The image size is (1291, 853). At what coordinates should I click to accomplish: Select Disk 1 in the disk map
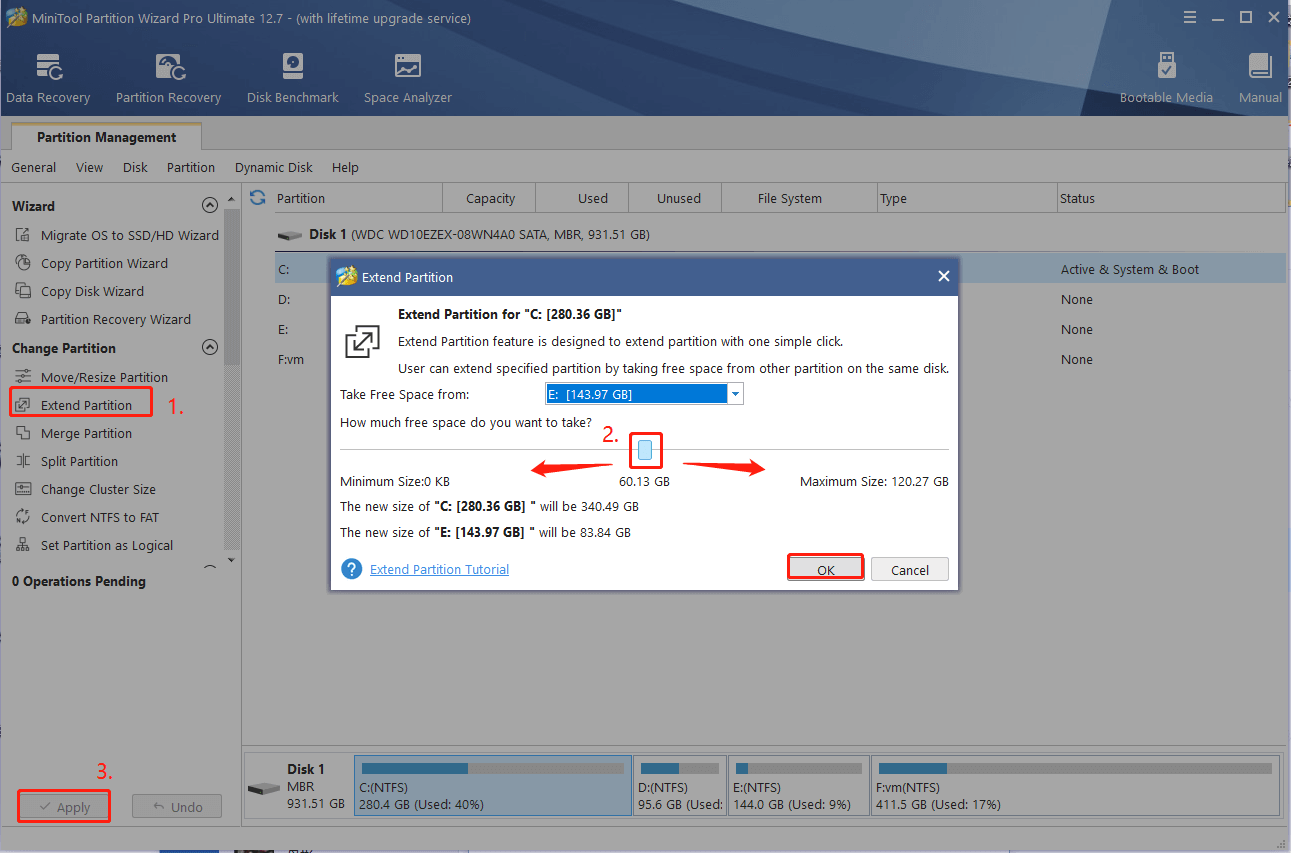298,786
